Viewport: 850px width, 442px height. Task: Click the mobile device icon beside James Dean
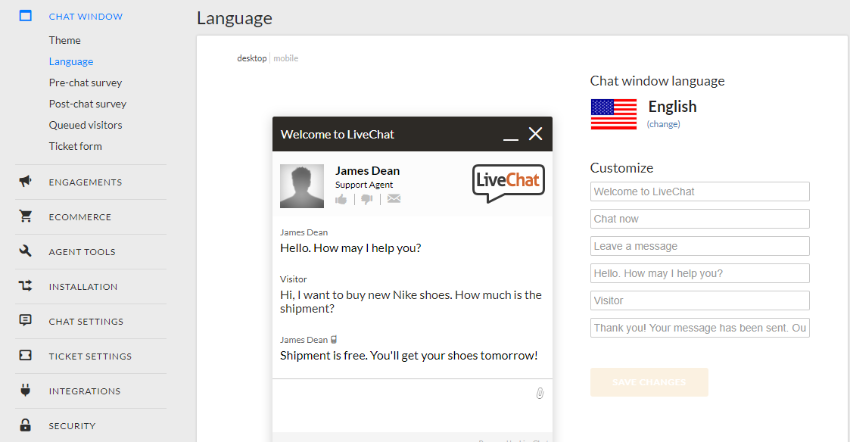tap(334, 339)
